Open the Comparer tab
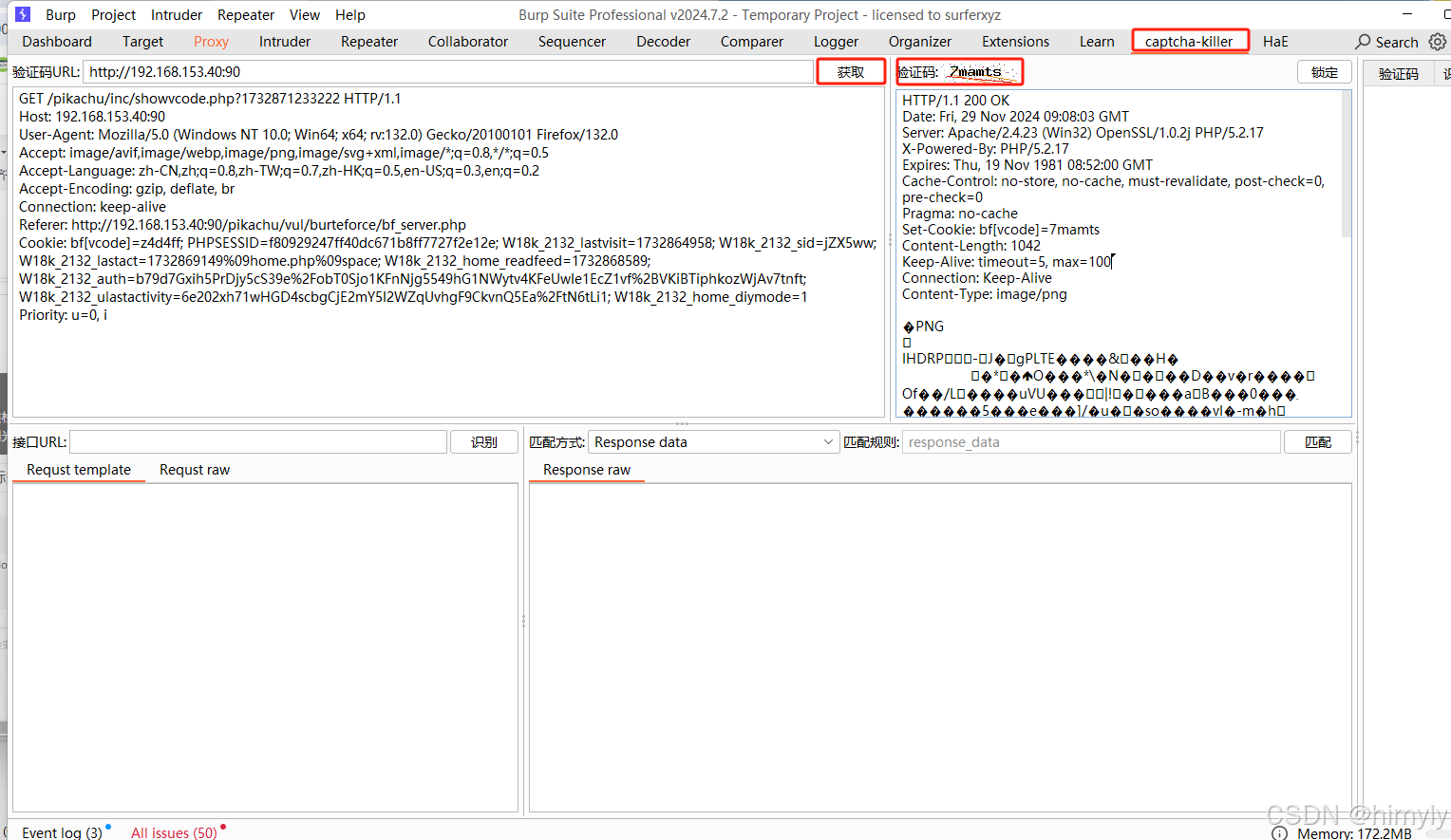The image size is (1451, 840). [x=752, y=42]
